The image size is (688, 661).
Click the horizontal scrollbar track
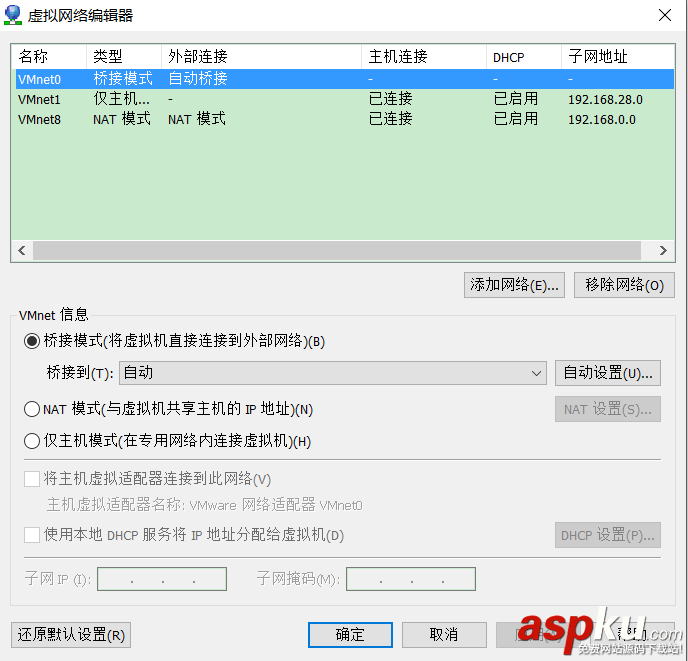pyautogui.click(x=337, y=251)
